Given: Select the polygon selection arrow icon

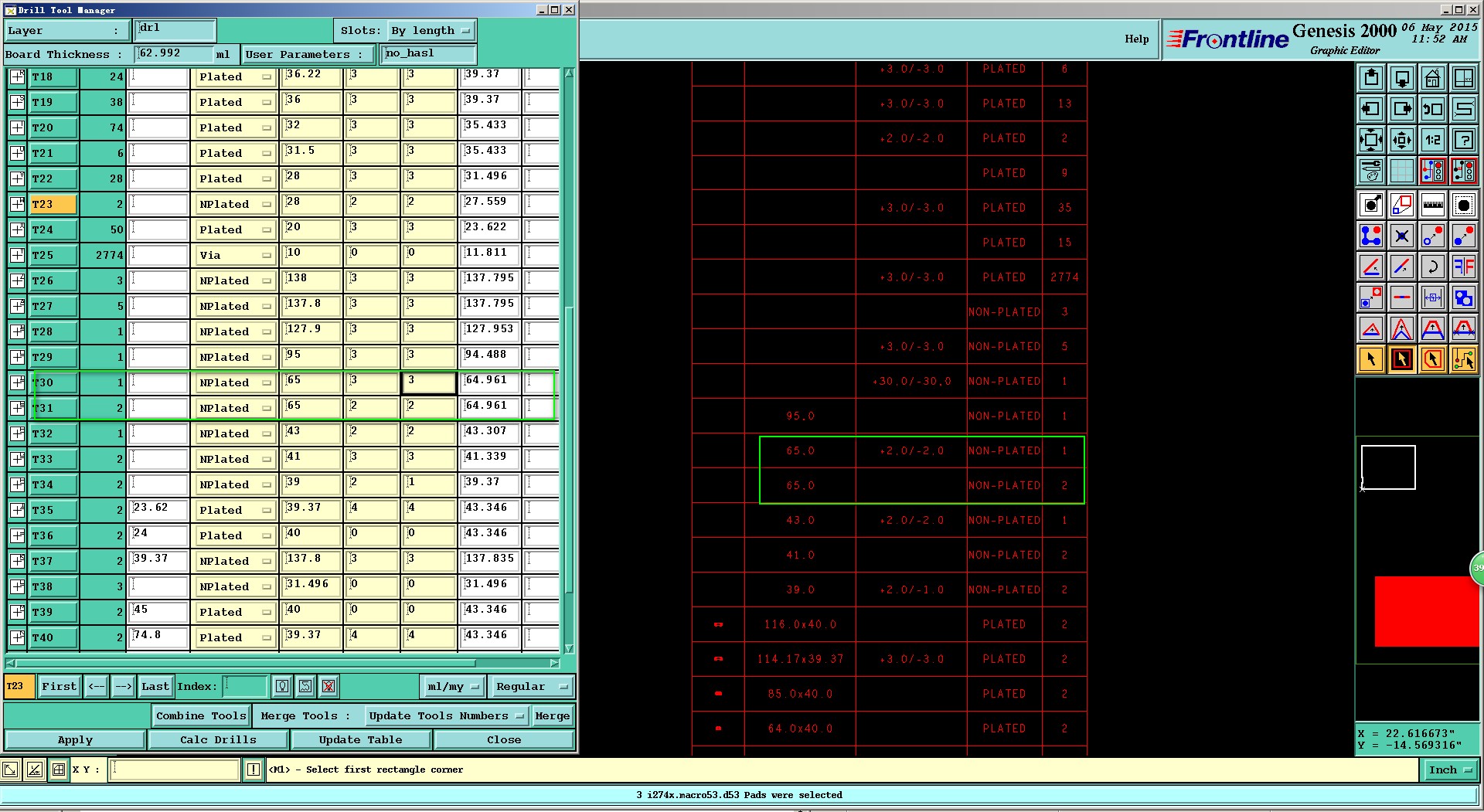Looking at the screenshot, I should [x=1433, y=359].
